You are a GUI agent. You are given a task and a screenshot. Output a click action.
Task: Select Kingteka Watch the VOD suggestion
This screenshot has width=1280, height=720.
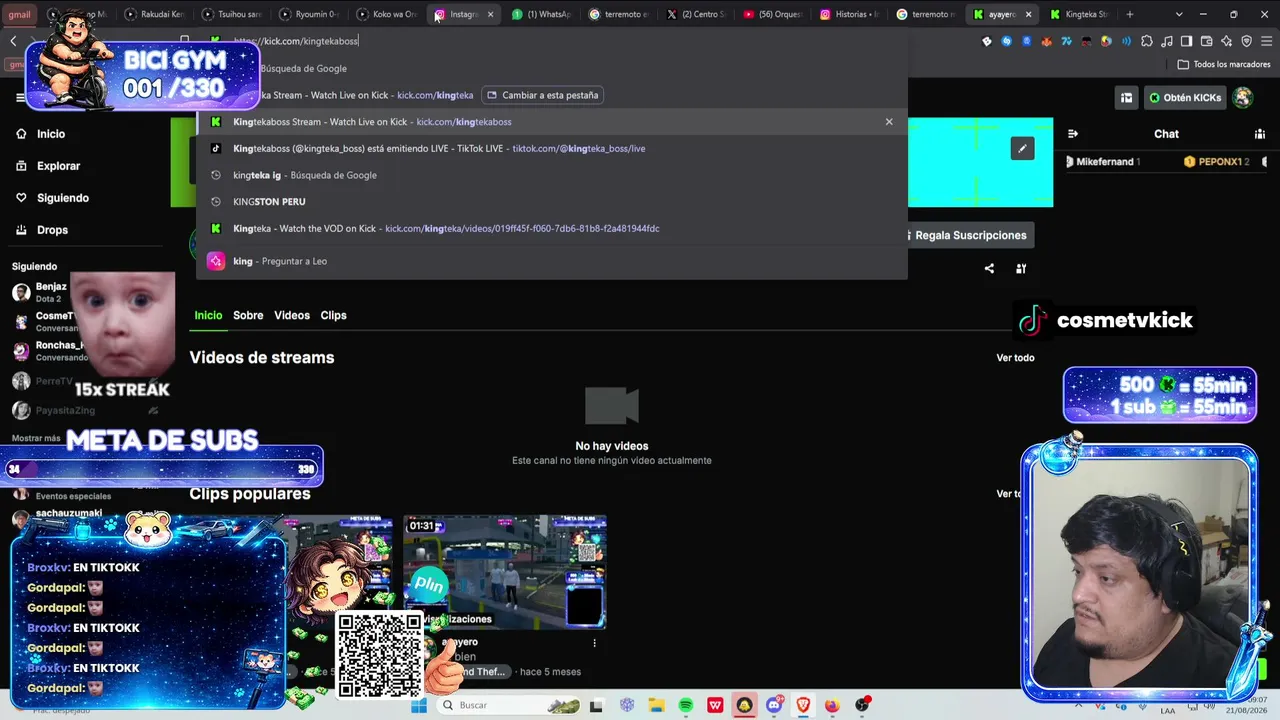(x=552, y=228)
